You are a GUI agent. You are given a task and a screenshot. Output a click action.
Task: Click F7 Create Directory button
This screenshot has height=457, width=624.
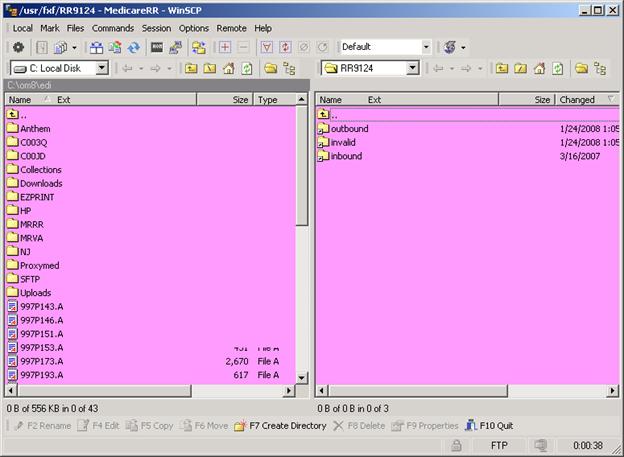(279, 425)
